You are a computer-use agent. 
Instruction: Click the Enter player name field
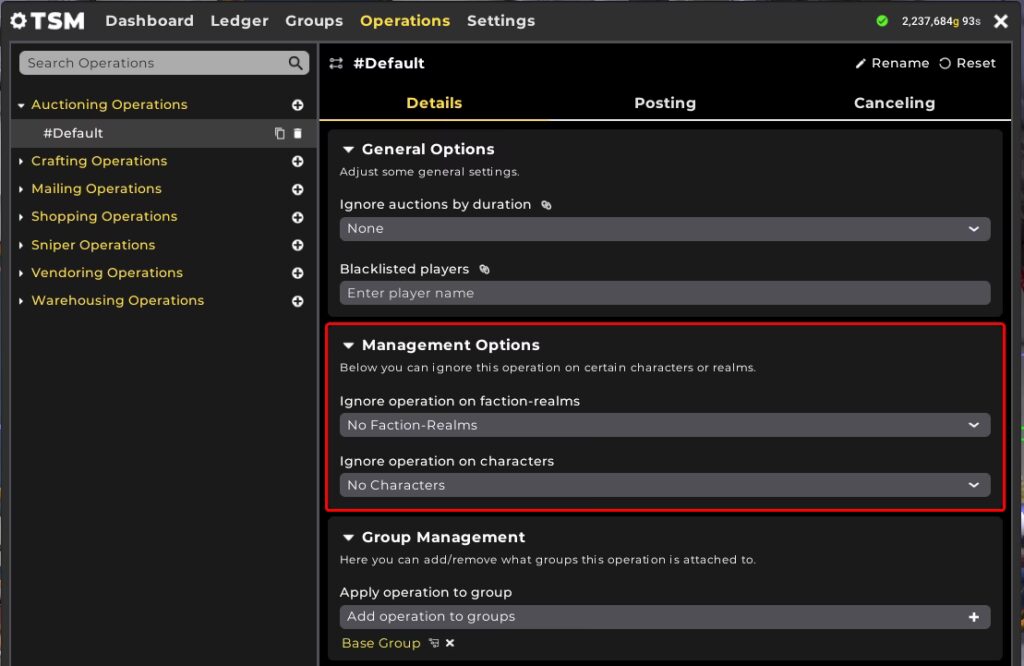point(664,293)
